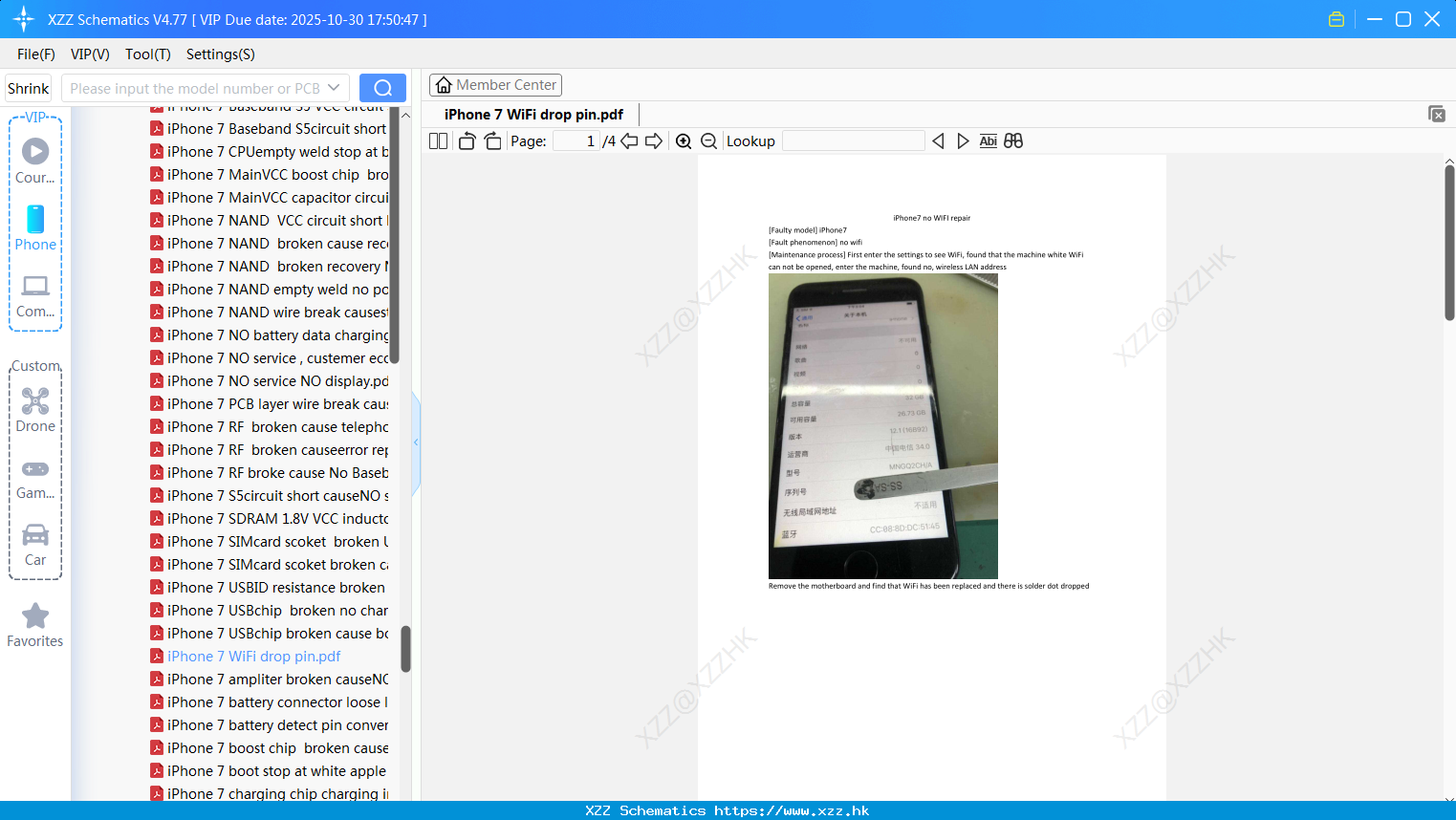The width and height of the screenshot is (1456, 820).
Task: Click the page number field
Action: click(x=576, y=140)
